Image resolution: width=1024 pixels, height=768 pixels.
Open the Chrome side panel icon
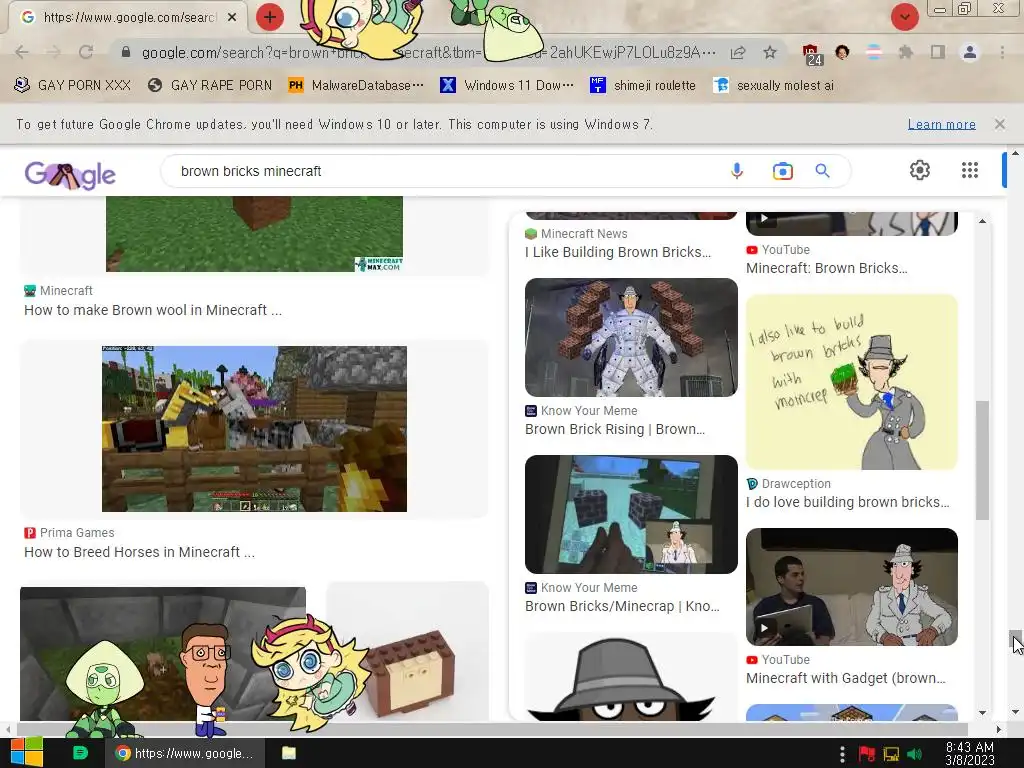[x=938, y=52]
